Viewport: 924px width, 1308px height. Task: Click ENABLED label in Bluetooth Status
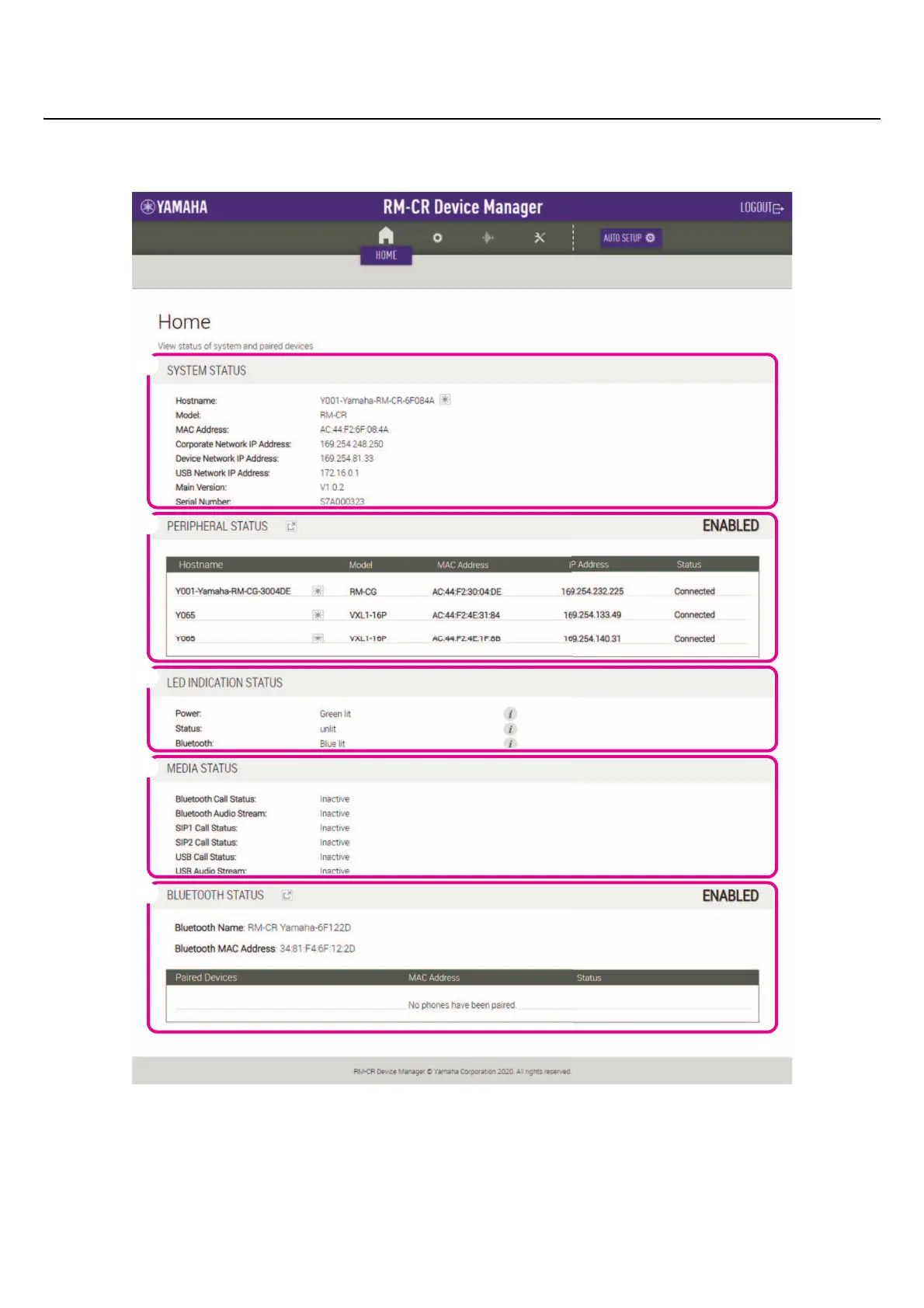(x=731, y=896)
